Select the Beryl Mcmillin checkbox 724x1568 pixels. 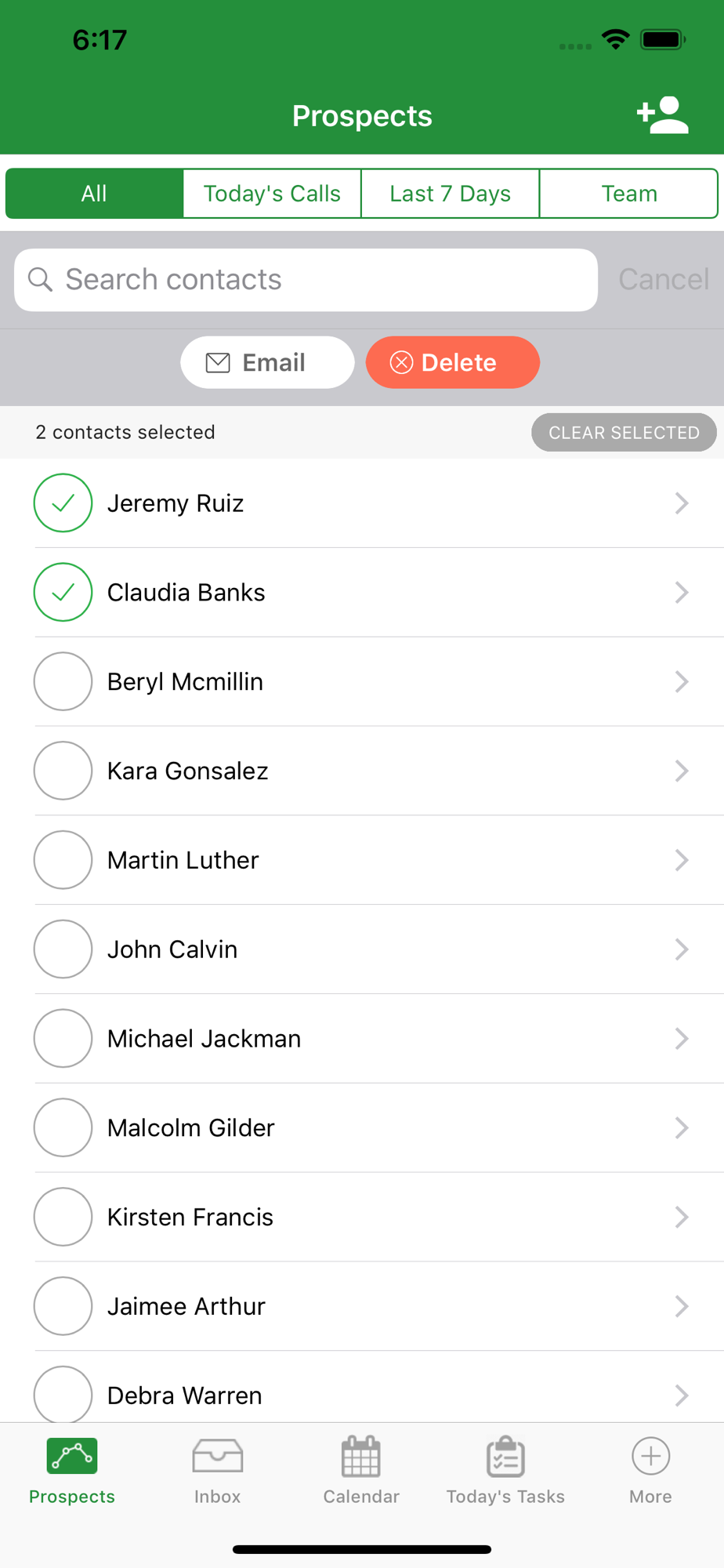(63, 681)
